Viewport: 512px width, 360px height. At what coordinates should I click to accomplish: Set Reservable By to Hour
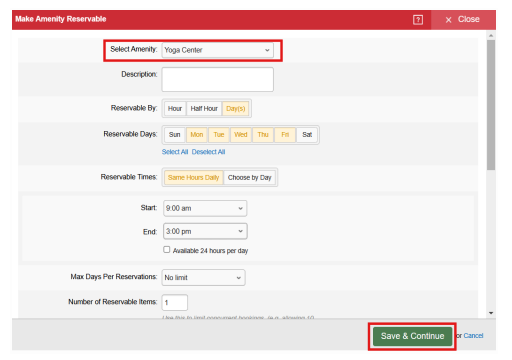[x=175, y=108]
